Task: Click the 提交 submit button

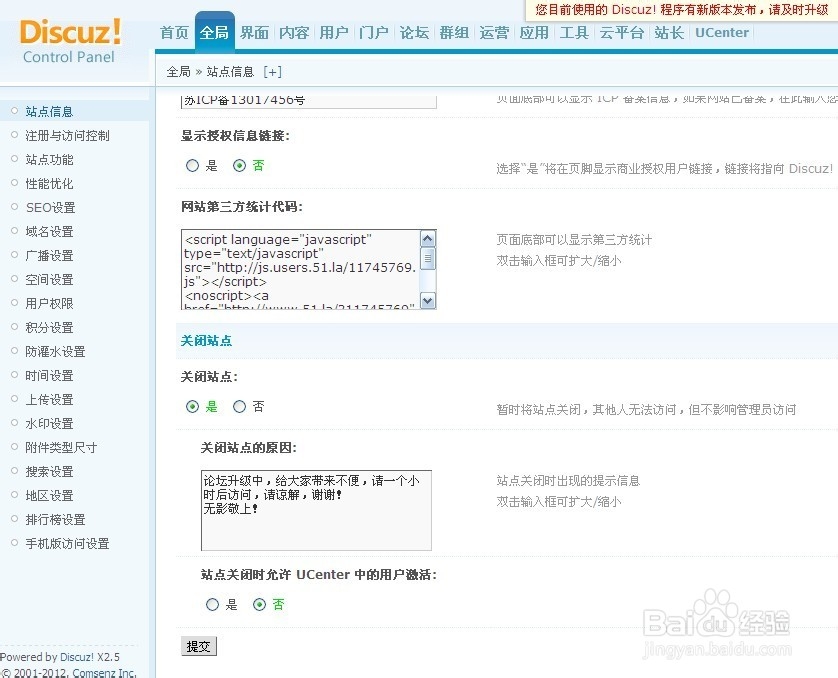Action: [x=199, y=646]
